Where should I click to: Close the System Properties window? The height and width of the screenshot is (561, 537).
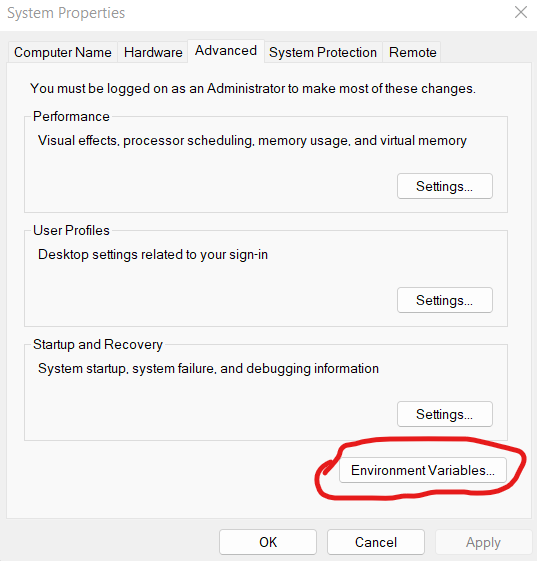521,12
